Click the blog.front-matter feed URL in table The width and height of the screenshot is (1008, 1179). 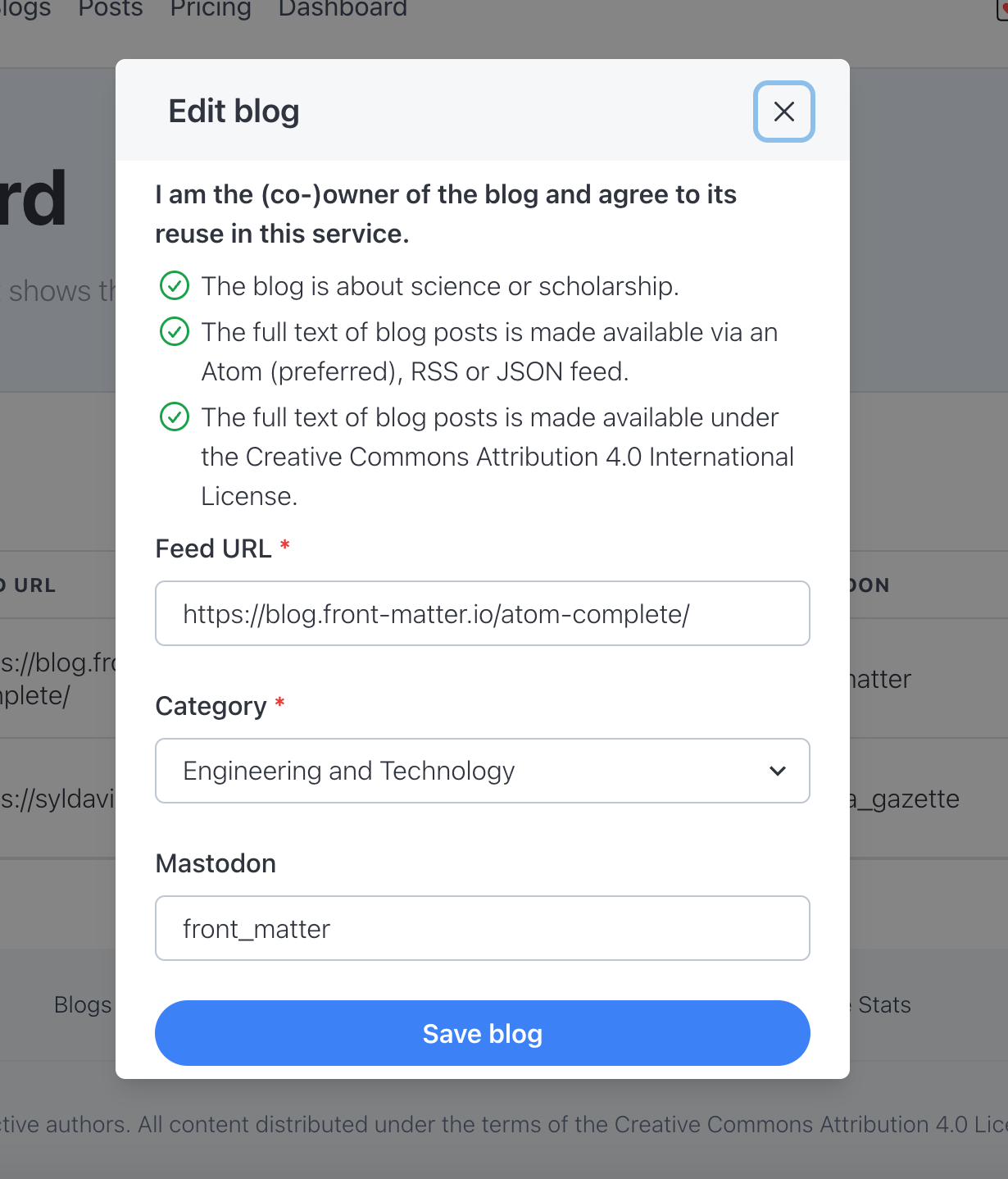click(x=57, y=679)
